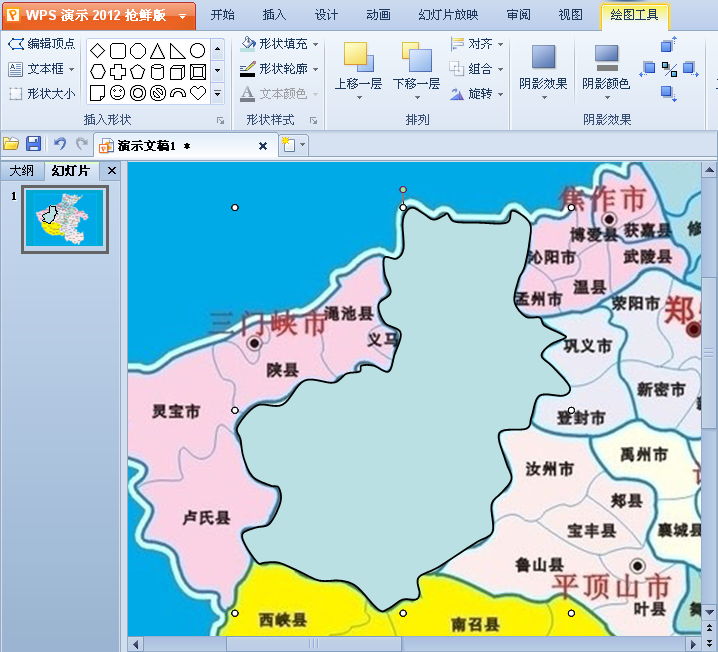
Task: Open the 对齐 align dropdown
Action: pos(500,45)
